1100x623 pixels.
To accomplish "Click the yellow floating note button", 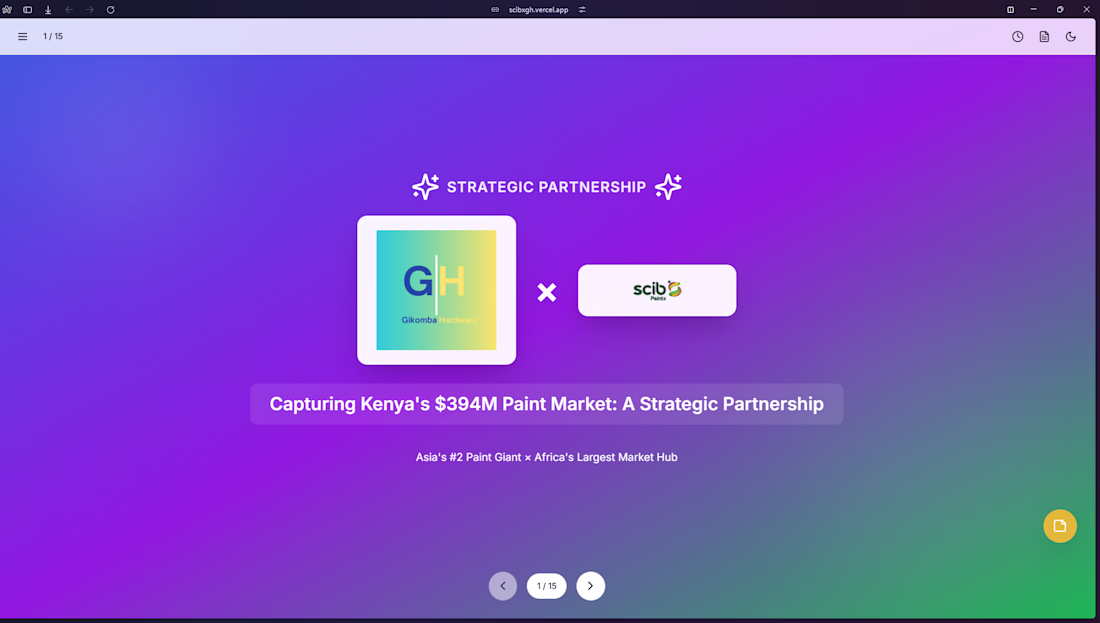I will pos(1059,526).
